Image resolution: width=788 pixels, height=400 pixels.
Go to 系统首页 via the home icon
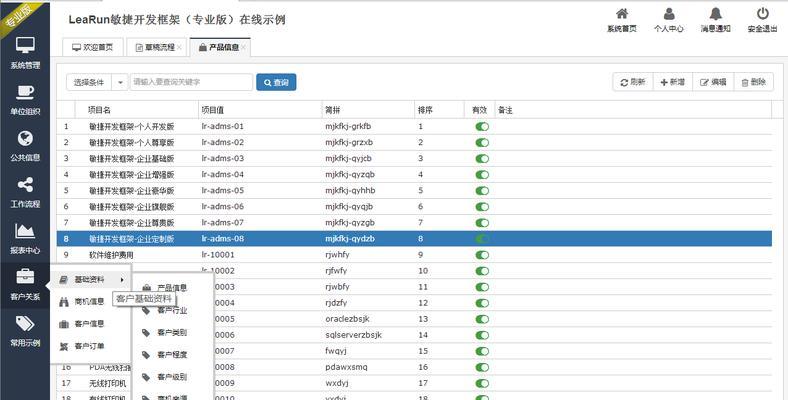(x=622, y=20)
